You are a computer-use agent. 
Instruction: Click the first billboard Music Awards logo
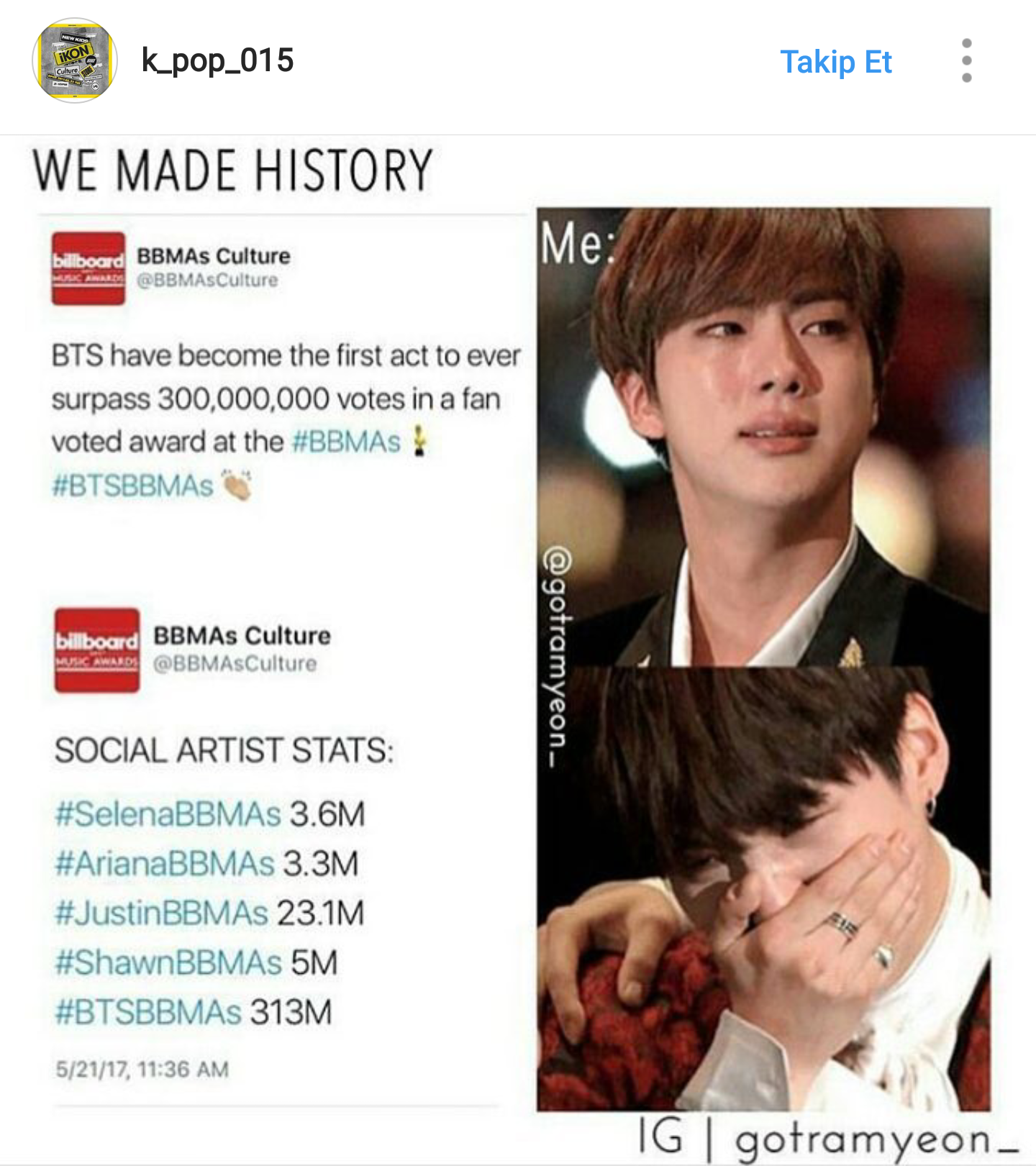tap(88, 268)
